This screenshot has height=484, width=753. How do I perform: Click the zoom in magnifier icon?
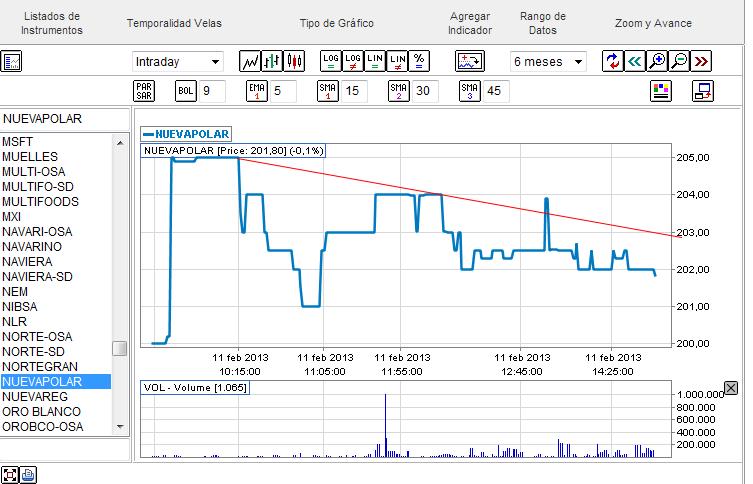(656, 61)
